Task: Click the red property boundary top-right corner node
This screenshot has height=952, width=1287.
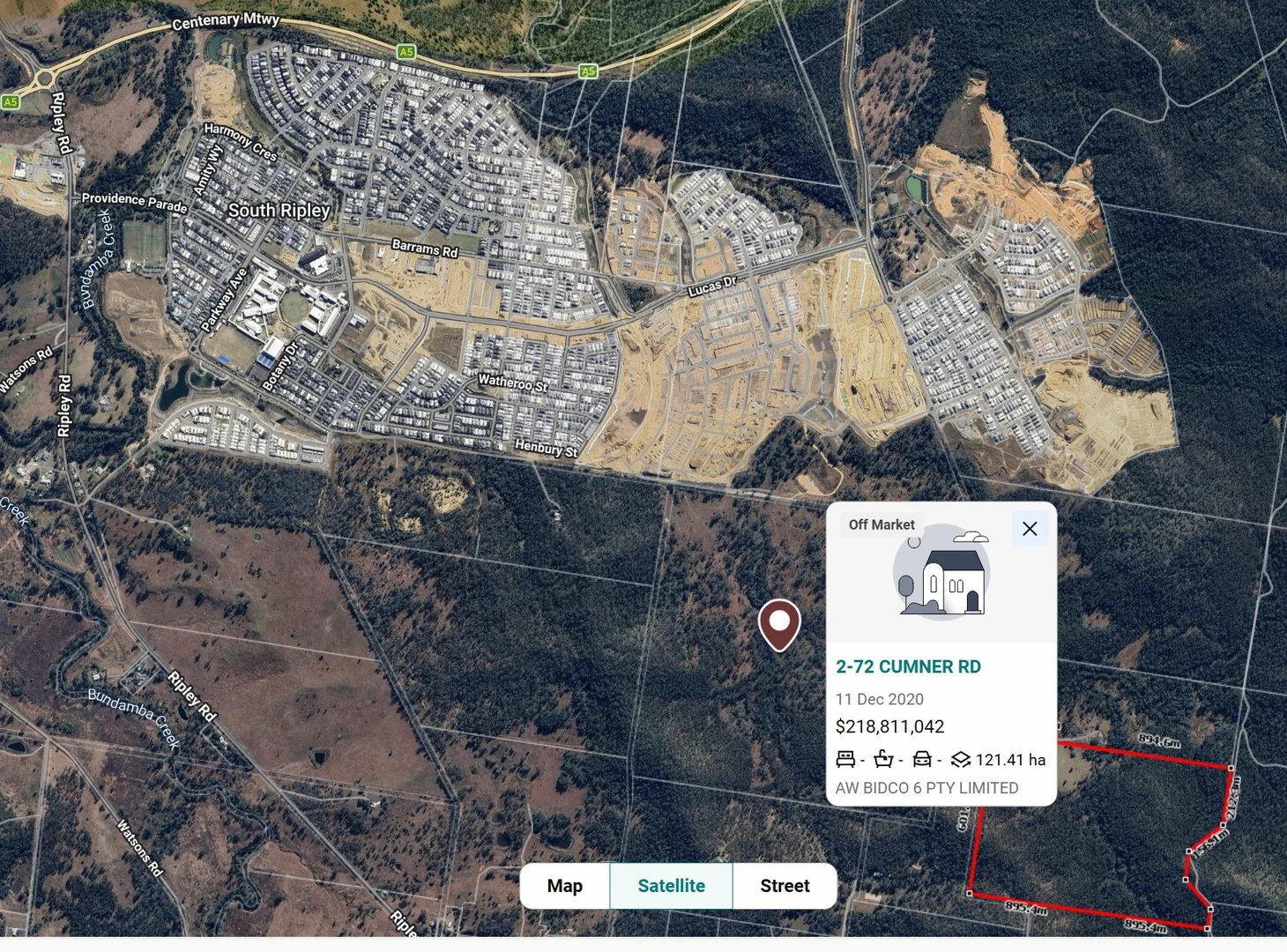Action: 1231,768
